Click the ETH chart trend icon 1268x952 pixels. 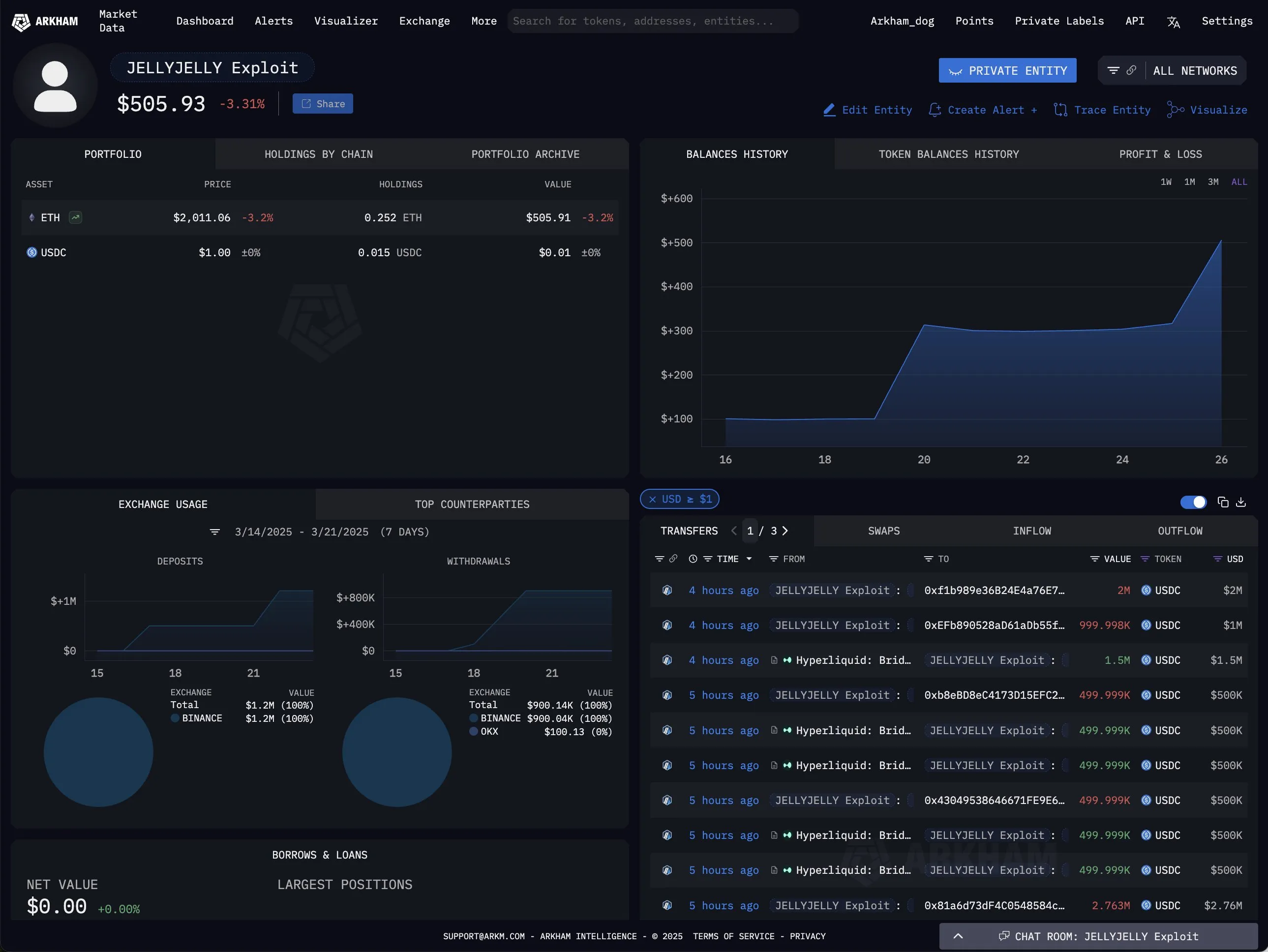pyautogui.click(x=76, y=217)
